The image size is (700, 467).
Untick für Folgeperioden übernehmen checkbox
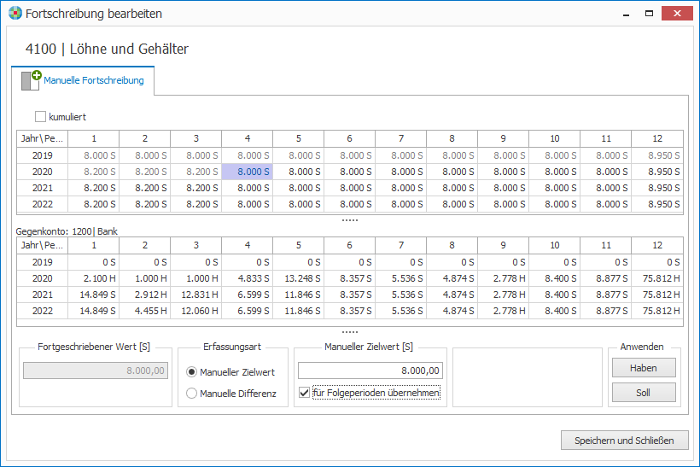point(304,393)
